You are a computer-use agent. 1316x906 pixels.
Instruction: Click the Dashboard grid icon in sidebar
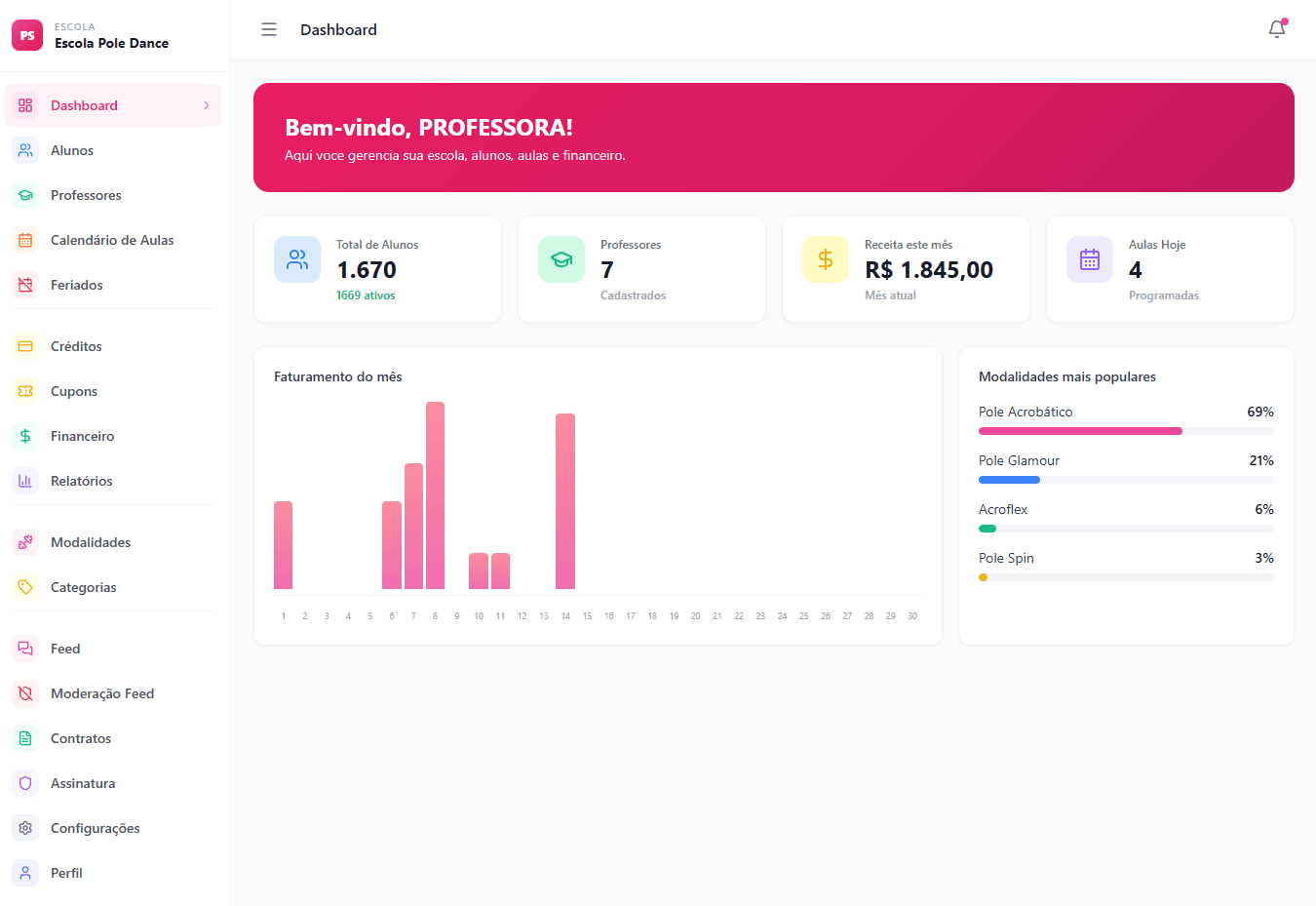tap(25, 105)
